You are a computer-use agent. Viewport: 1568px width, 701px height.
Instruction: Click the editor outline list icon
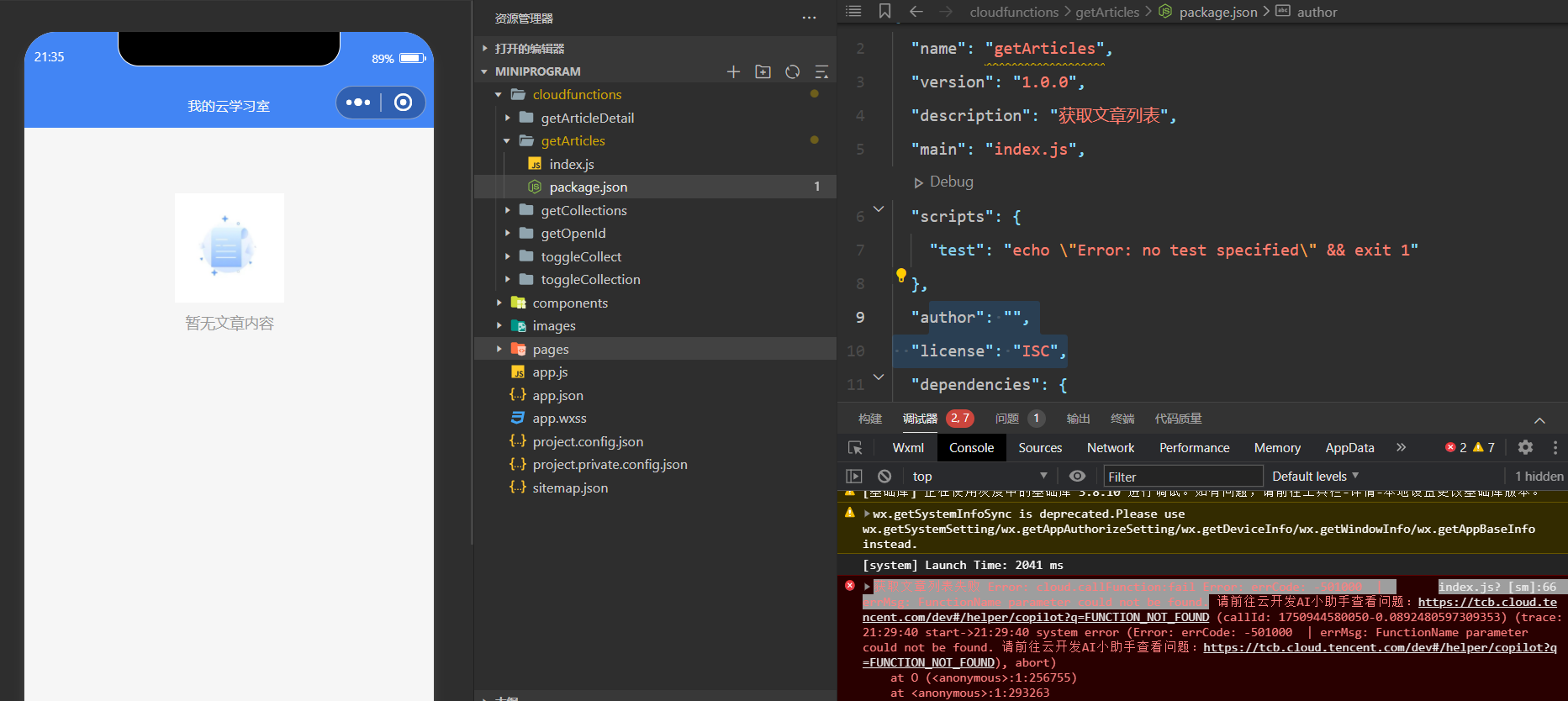tap(853, 11)
